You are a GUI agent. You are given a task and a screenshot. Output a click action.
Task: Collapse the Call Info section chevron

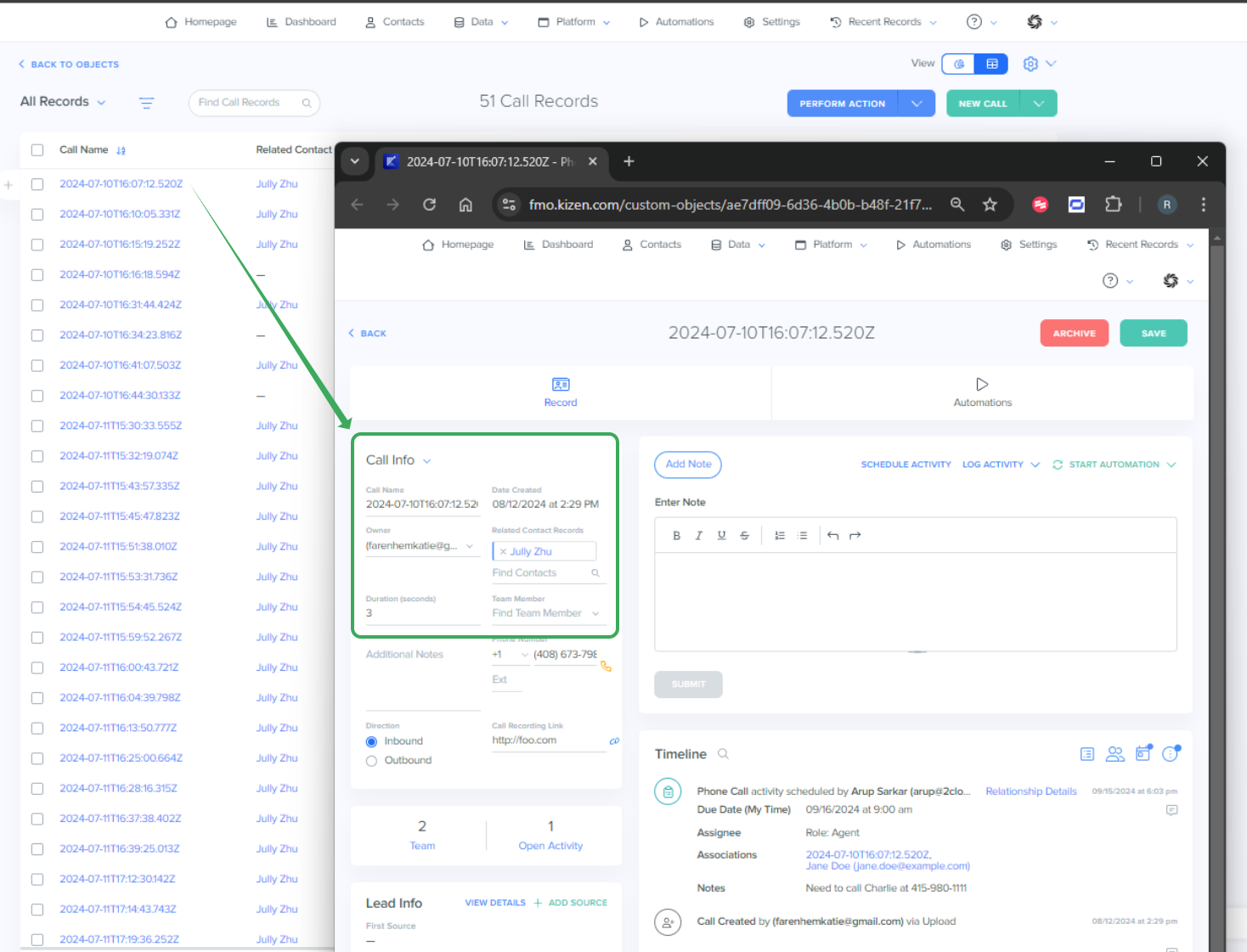(x=426, y=461)
